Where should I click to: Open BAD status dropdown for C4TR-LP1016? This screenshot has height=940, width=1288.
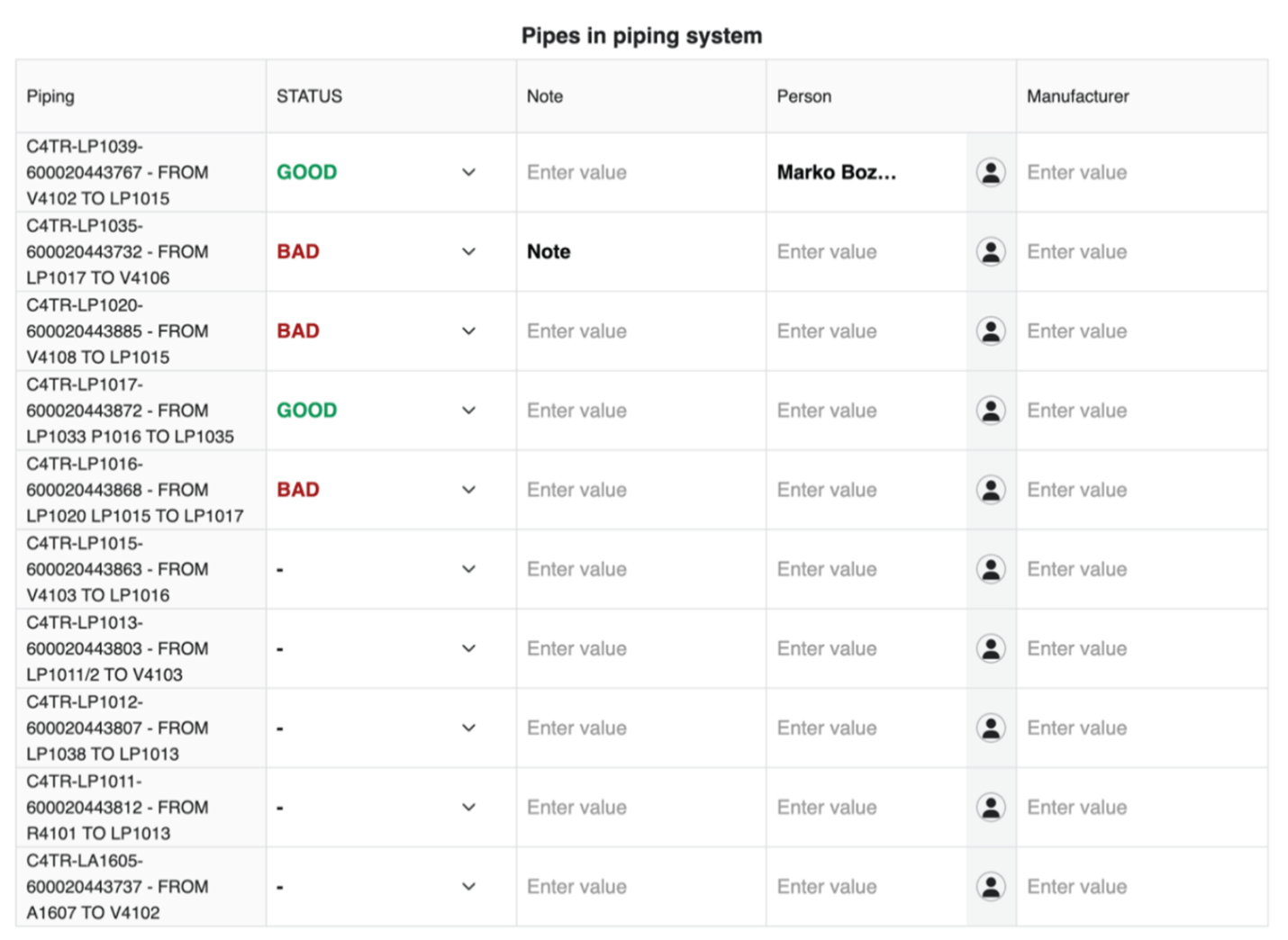click(468, 490)
